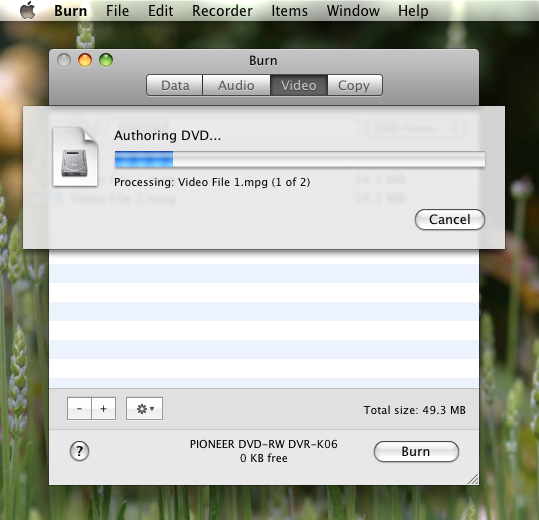Switch to the Data tab
This screenshot has width=539, height=520.
click(x=175, y=85)
